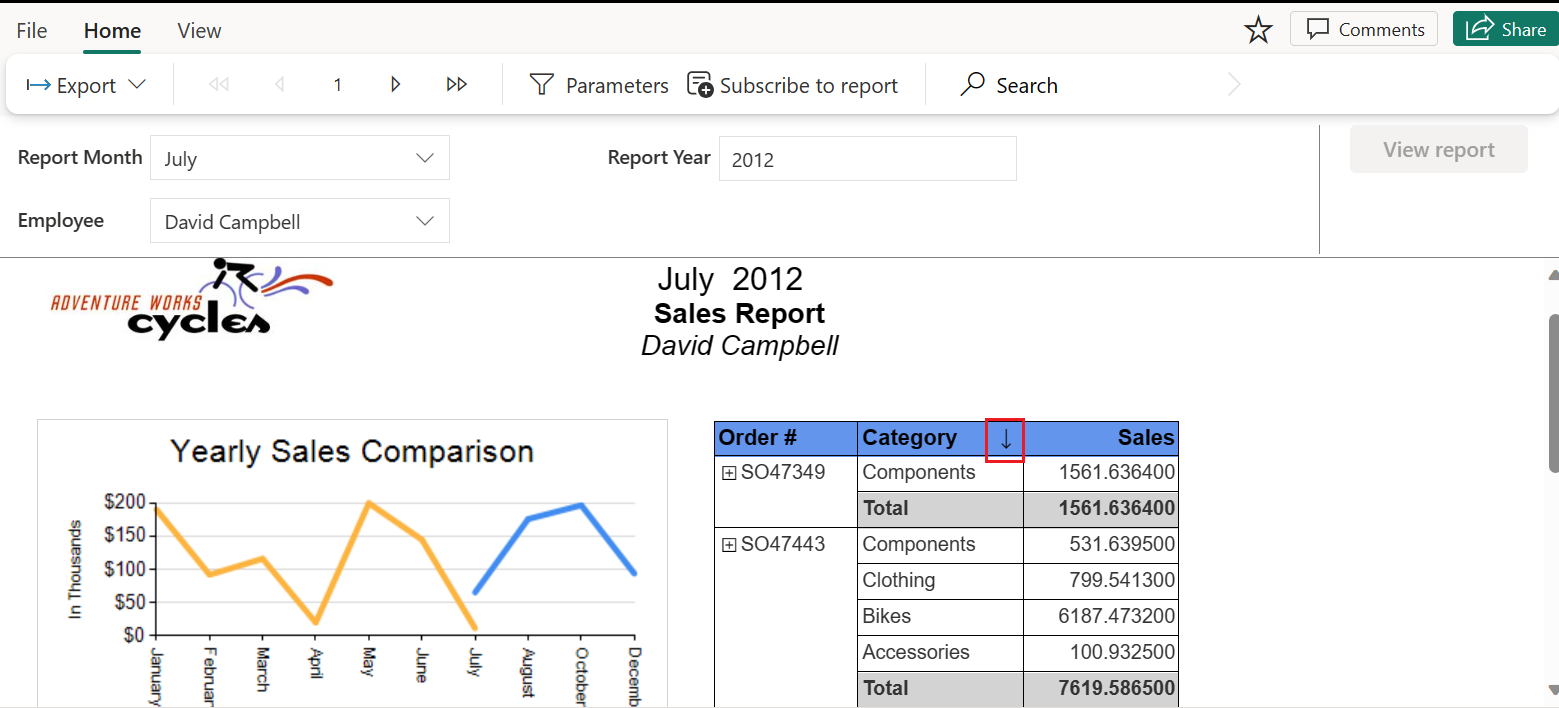Click the Accessories category cell
Viewport: 1559px width, 708px height.
click(x=940, y=653)
